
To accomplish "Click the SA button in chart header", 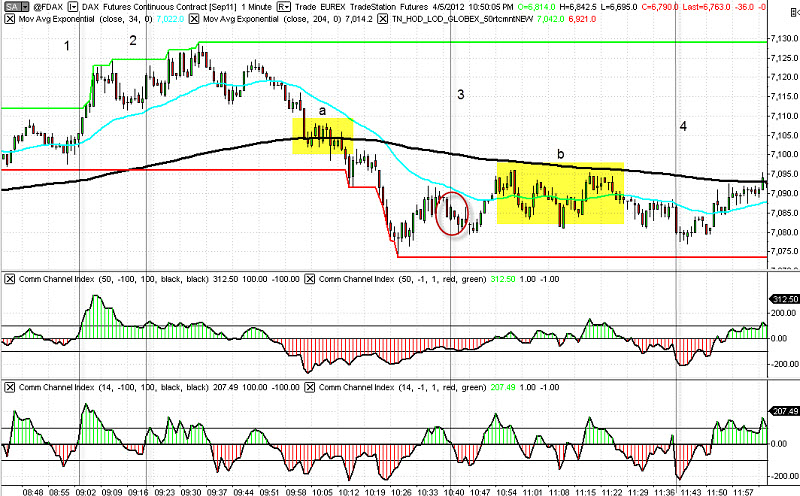I will [13, 7].
